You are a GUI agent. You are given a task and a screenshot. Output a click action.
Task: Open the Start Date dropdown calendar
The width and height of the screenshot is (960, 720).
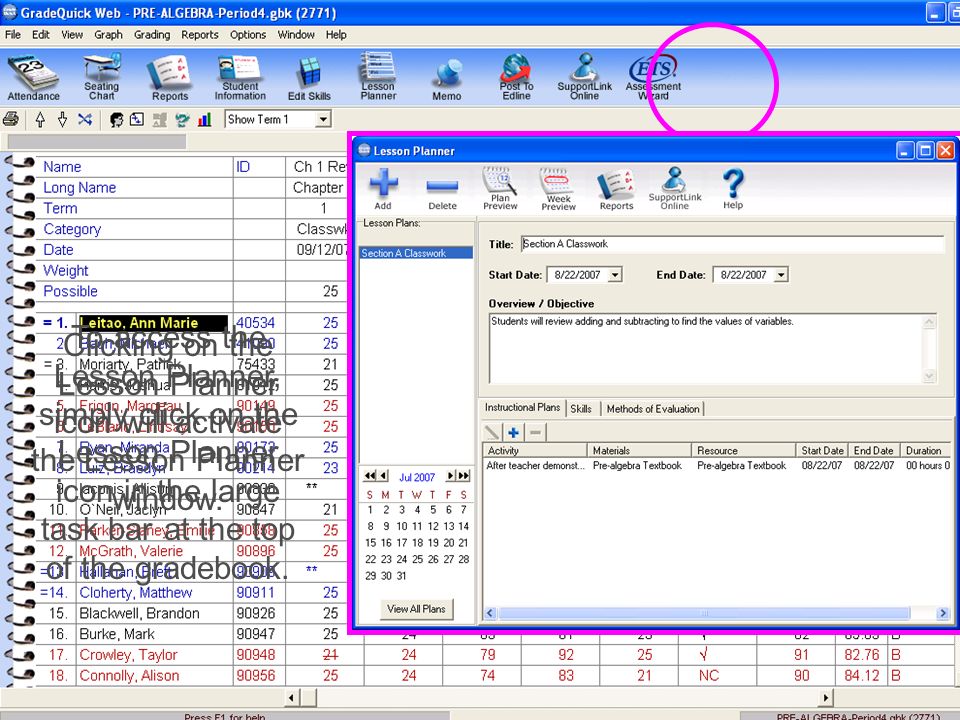[x=615, y=275]
